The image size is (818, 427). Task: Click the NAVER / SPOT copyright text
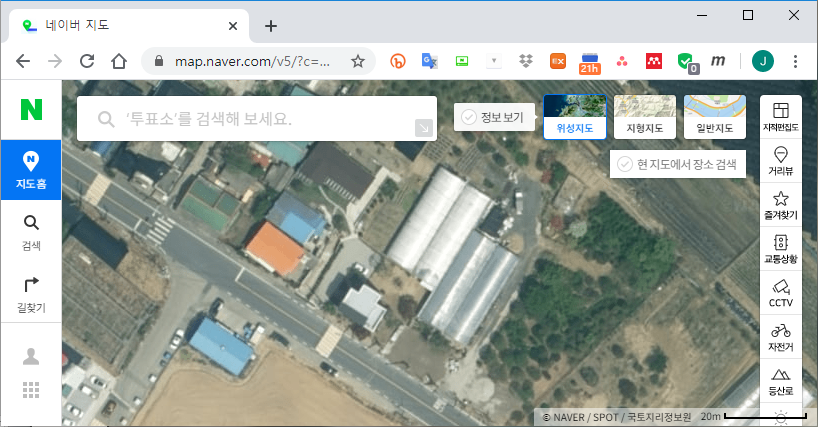[x=617, y=417]
